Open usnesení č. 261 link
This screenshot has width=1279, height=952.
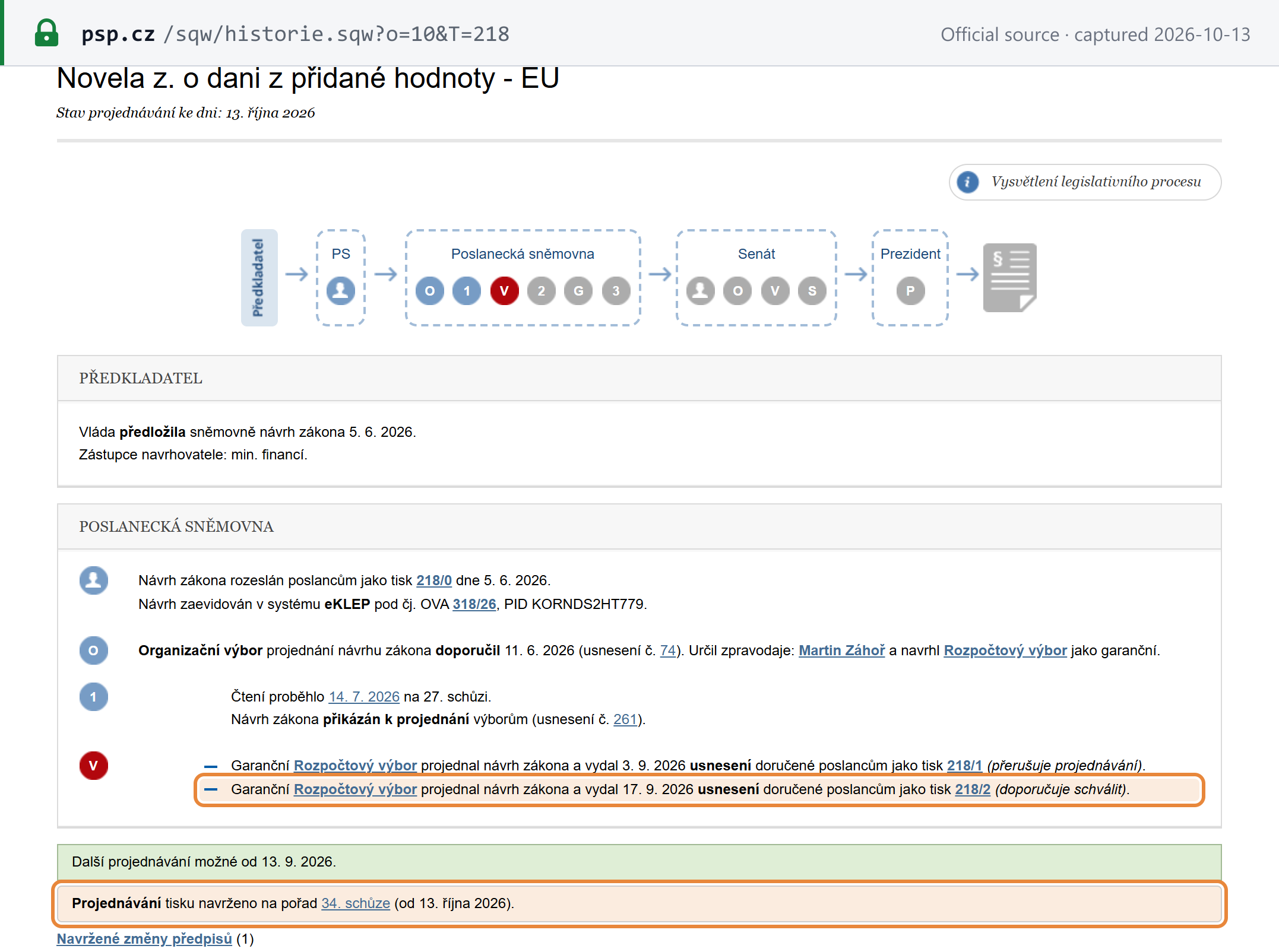tap(625, 719)
